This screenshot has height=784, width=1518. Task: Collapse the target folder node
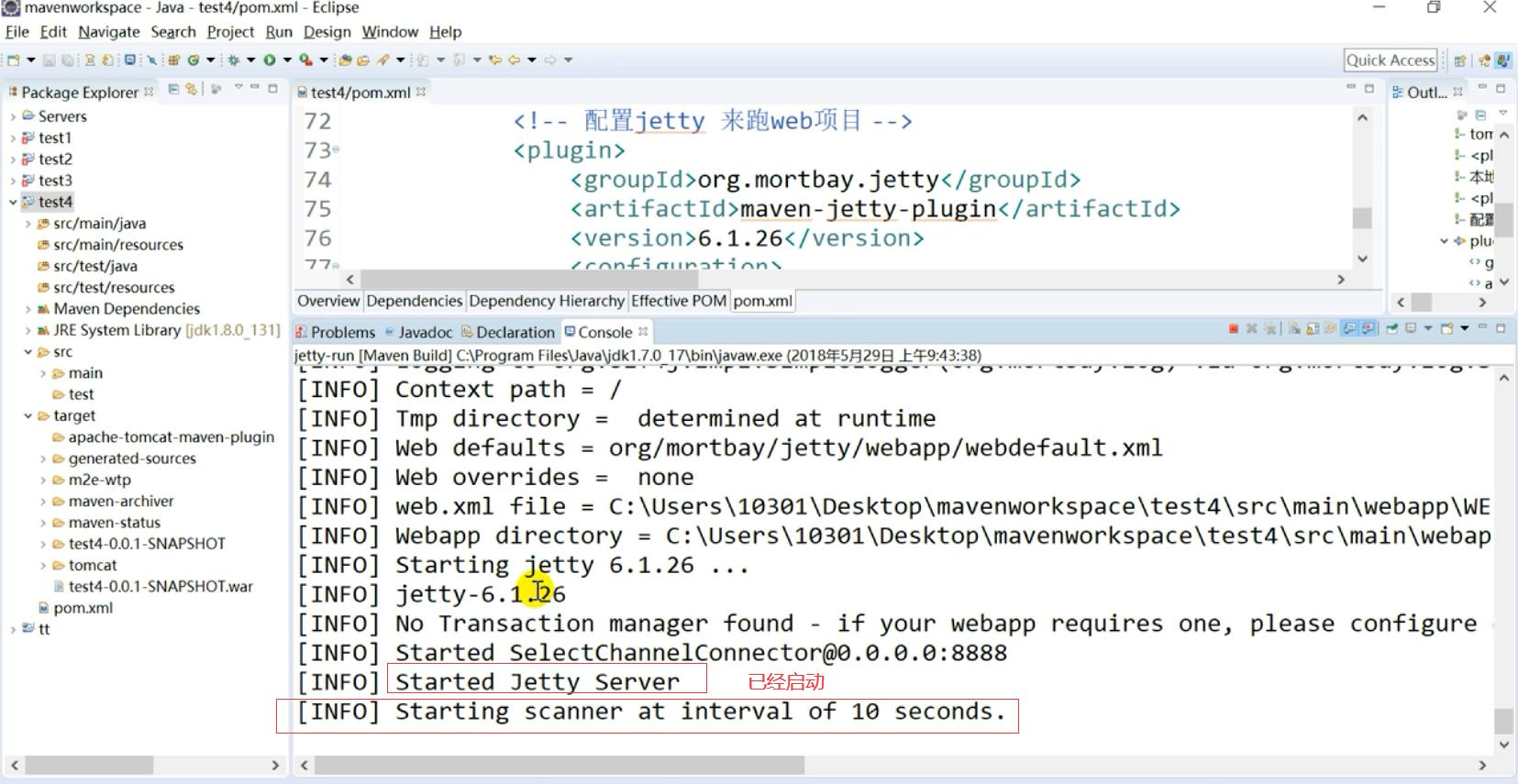pos(28,415)
